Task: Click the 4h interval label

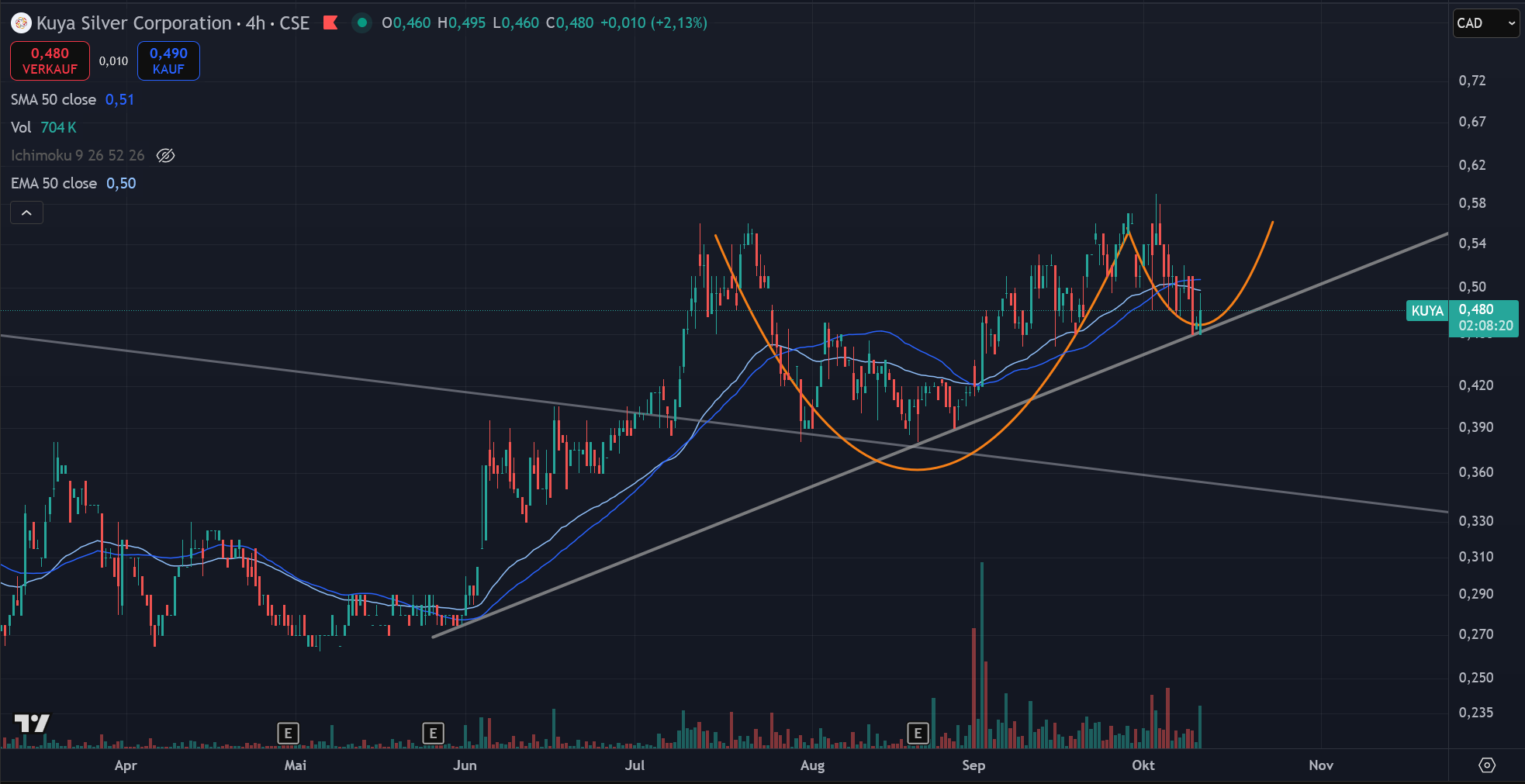Action: point(255,23)
